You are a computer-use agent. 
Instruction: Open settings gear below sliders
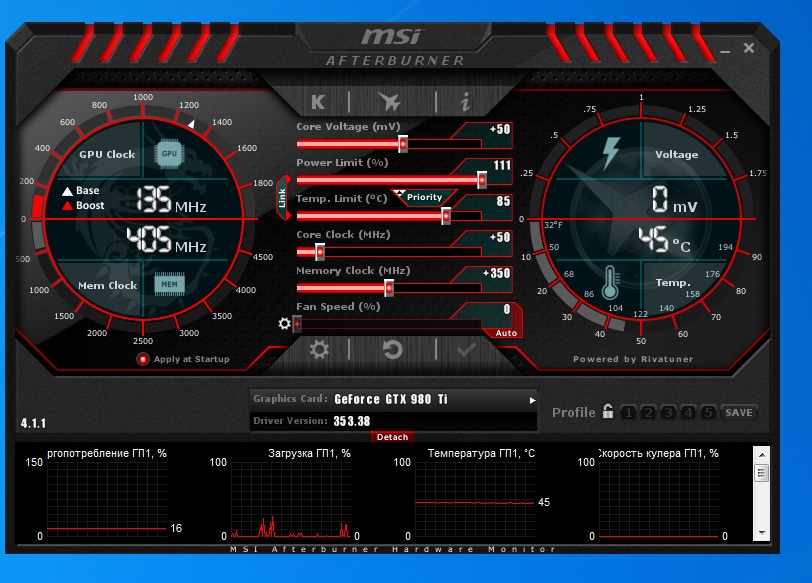319,349
